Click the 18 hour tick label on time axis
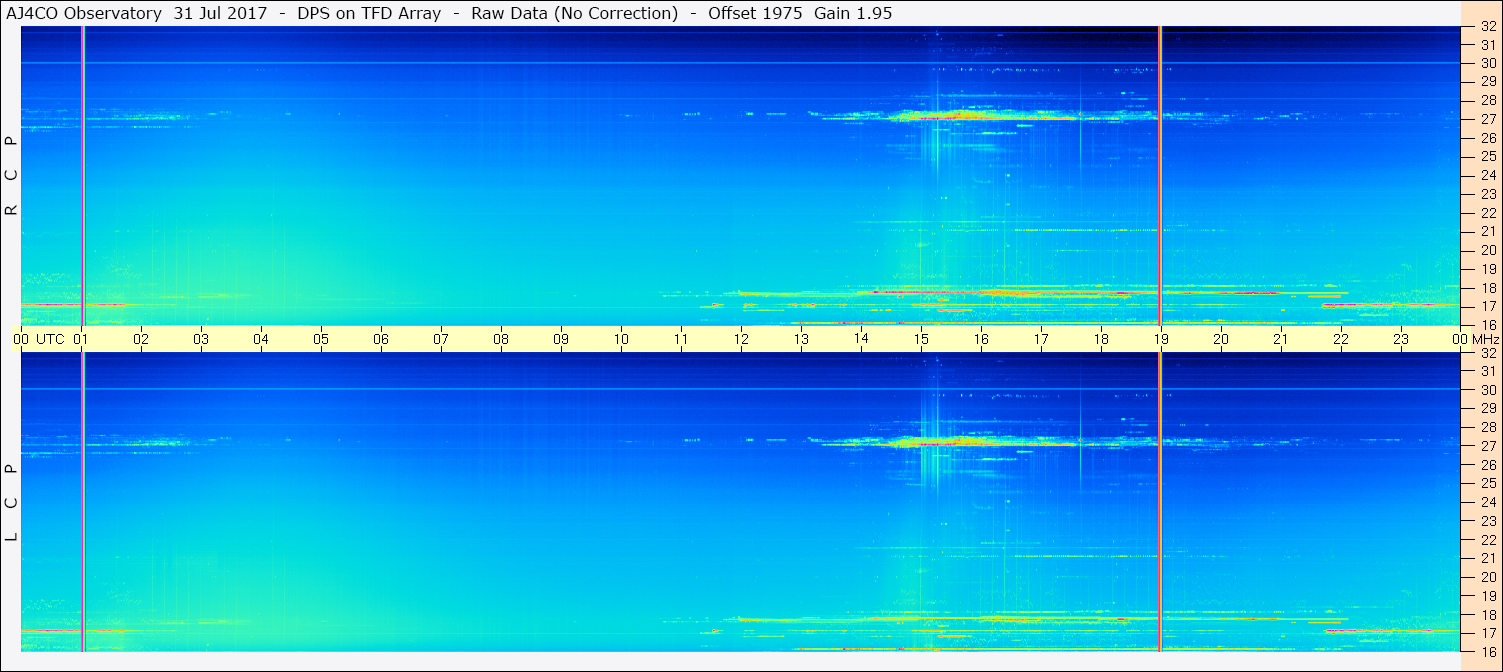Screen dimensions: 1503x672 pyautogui.click(x=1101, y=339)
